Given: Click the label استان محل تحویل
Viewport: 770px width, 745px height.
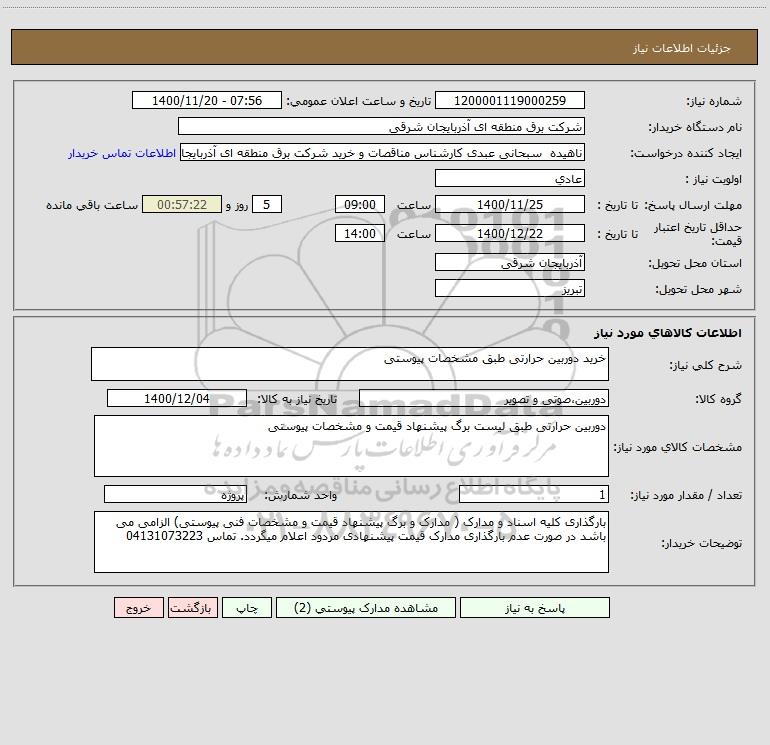Looking at the screenshot, I should tap(695, 264).
